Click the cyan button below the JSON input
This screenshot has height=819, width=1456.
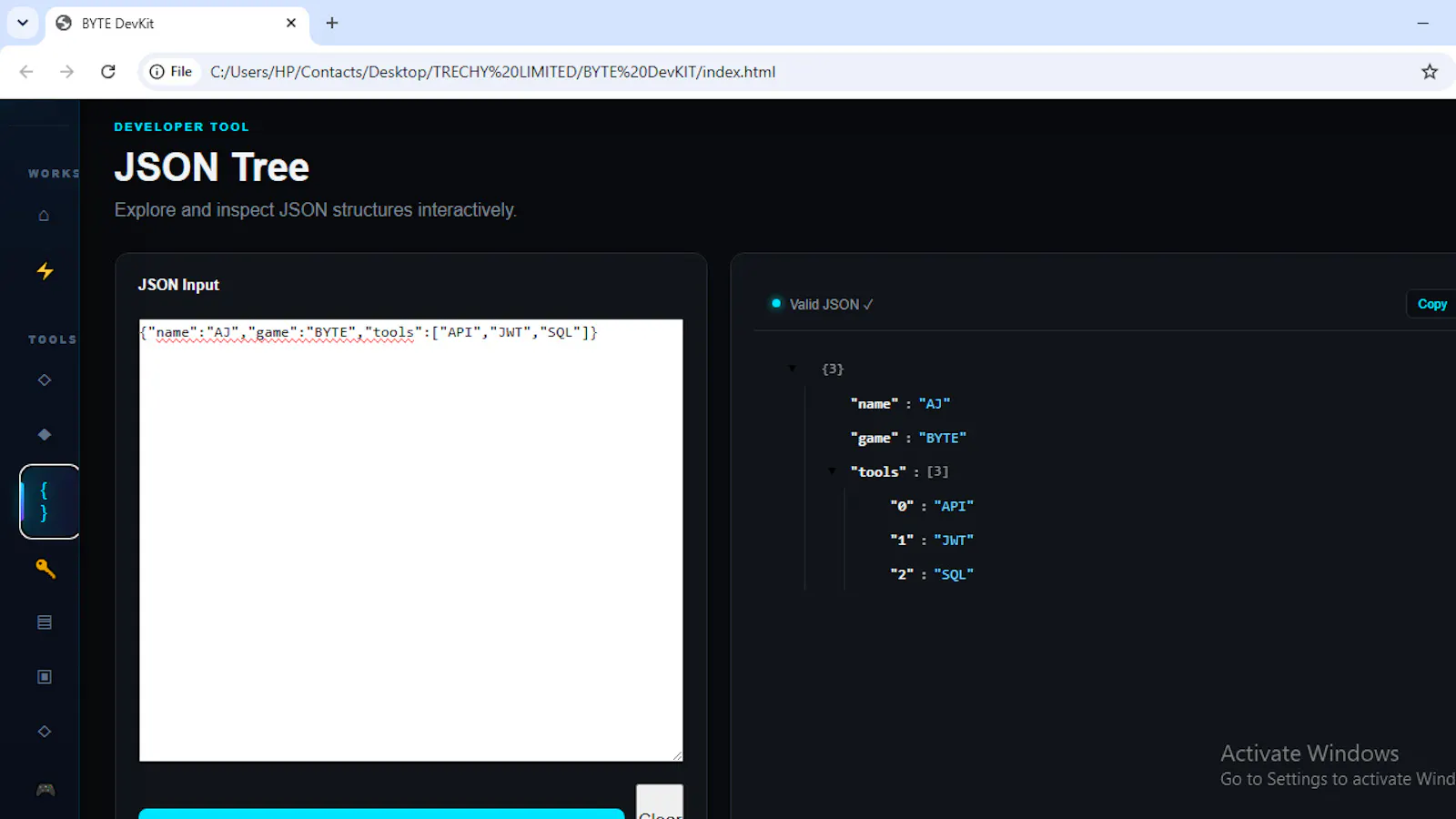click(381, 814)
